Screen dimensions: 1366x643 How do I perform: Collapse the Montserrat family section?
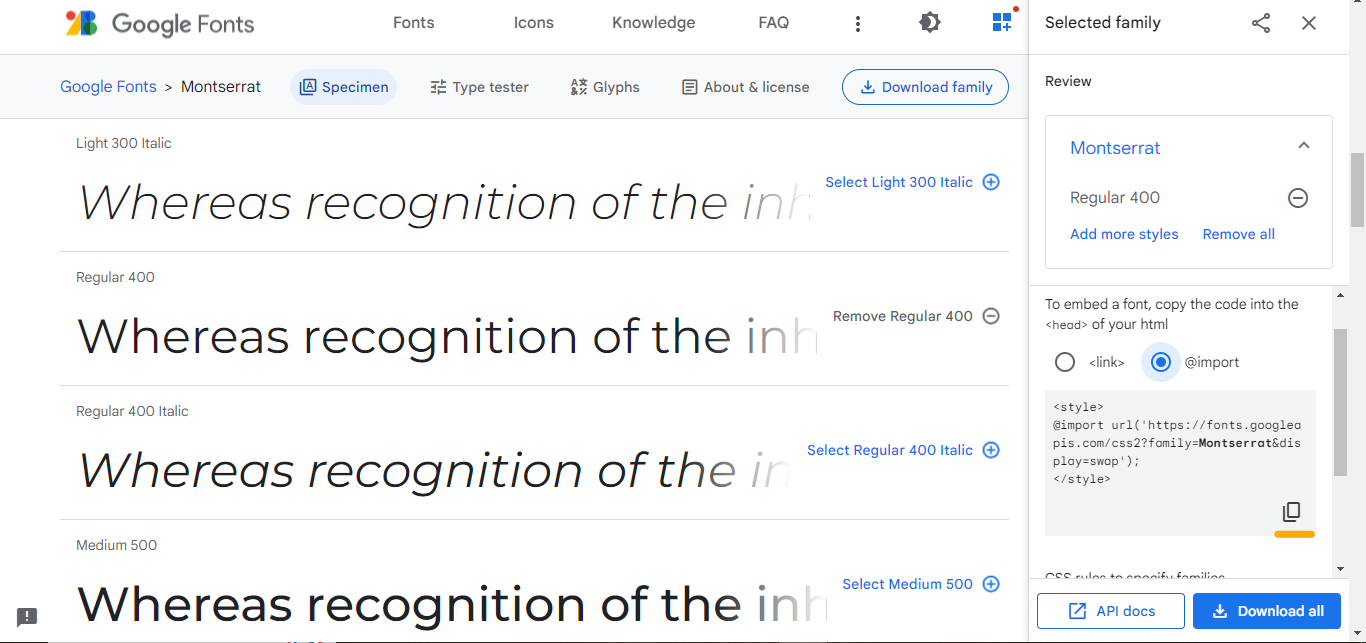[x=1303, y=147]
